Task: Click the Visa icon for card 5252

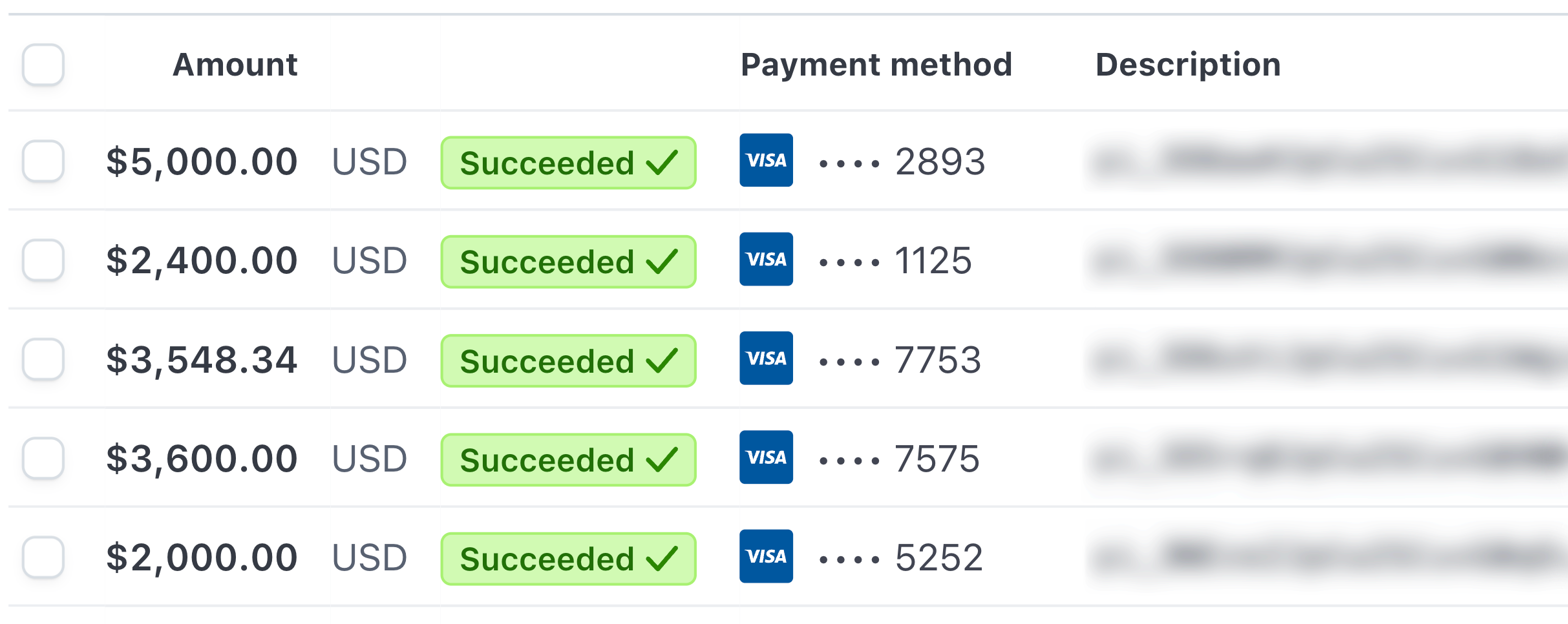Action: point(766,556)
